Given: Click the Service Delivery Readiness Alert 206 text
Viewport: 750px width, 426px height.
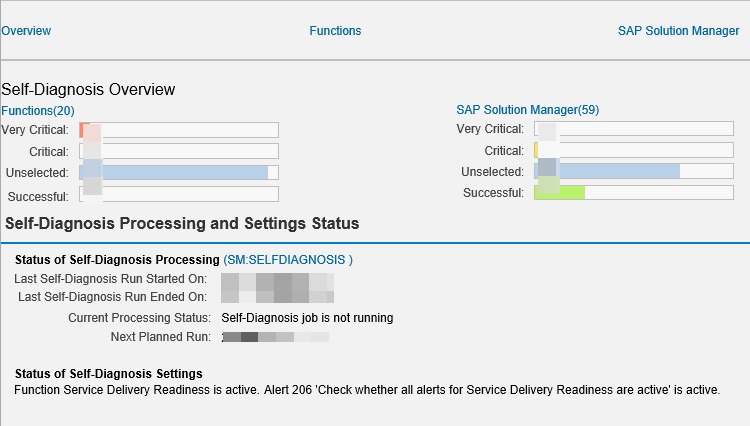Looking at the screenshot, I should click(x=367, y=390).
